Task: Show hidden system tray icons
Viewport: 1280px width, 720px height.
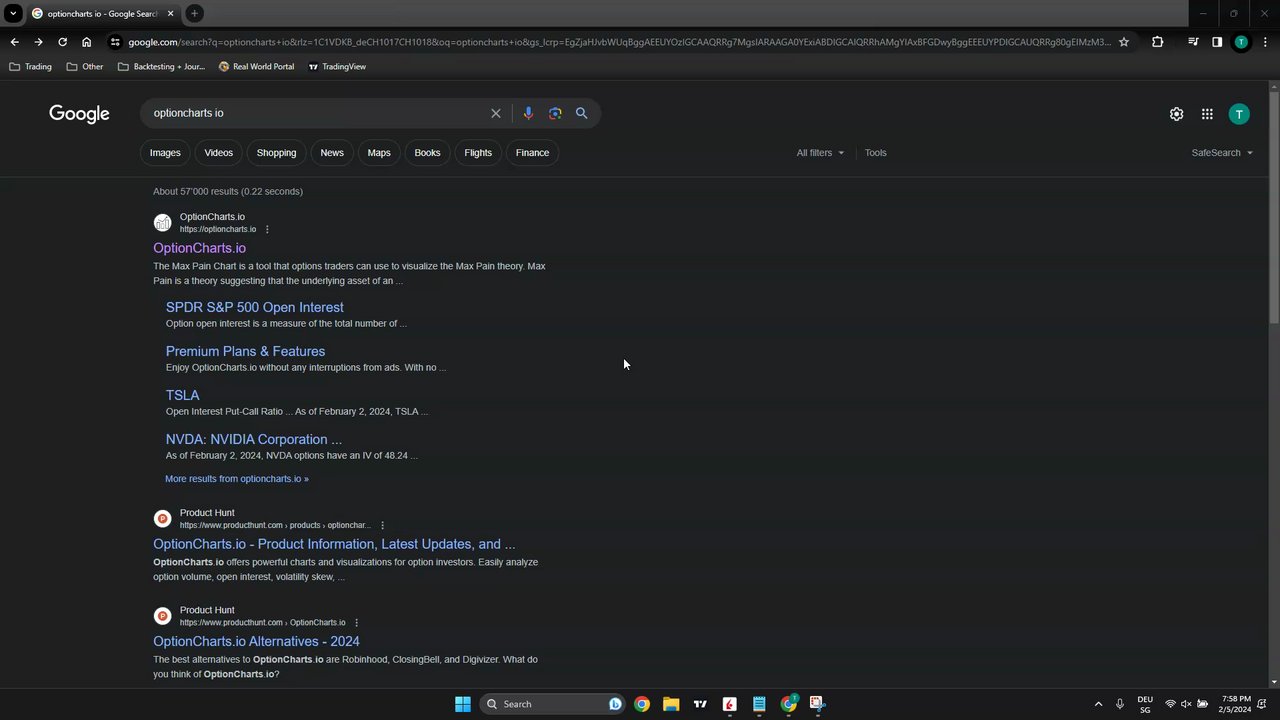Action: (1098, 704)
